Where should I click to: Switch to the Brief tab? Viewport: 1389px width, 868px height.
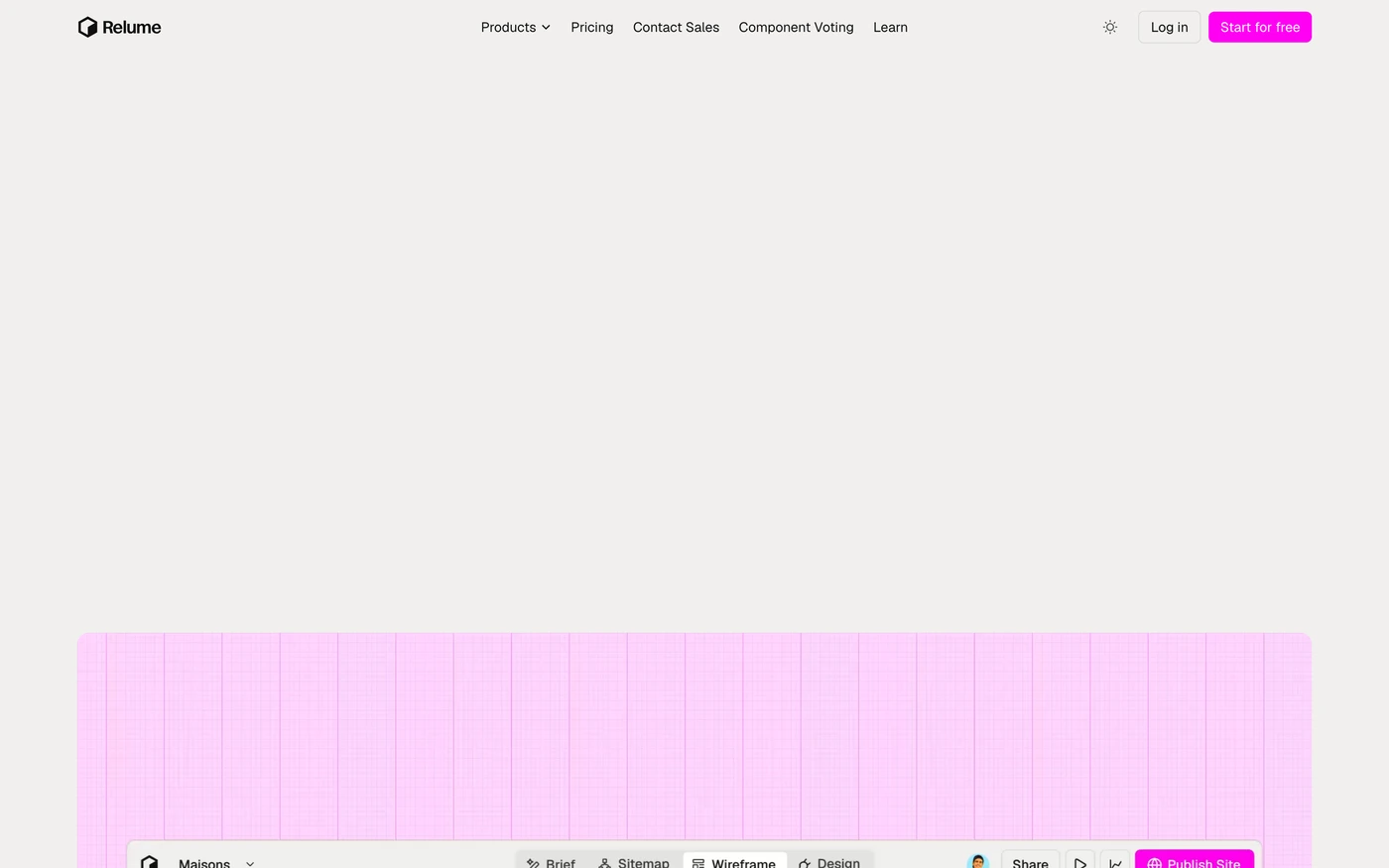[551, 862]
